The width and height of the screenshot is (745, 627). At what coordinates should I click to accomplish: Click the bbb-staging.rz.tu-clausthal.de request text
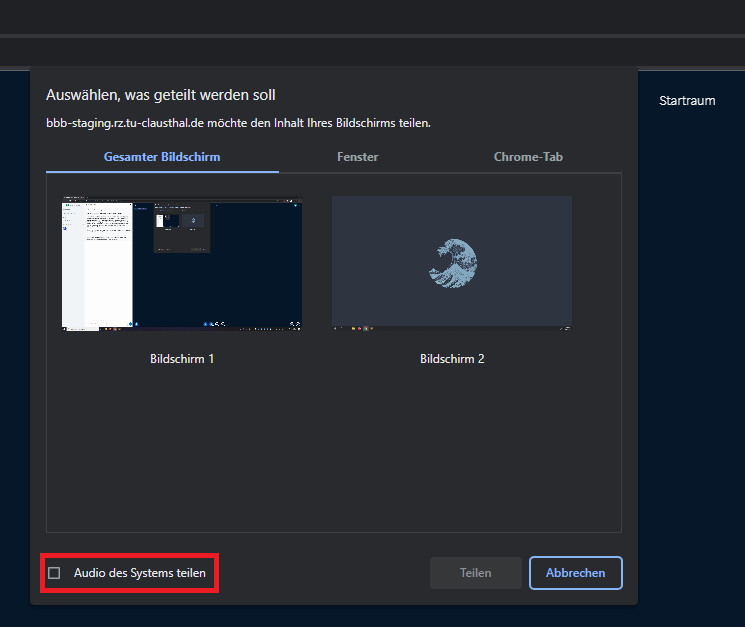238,123
